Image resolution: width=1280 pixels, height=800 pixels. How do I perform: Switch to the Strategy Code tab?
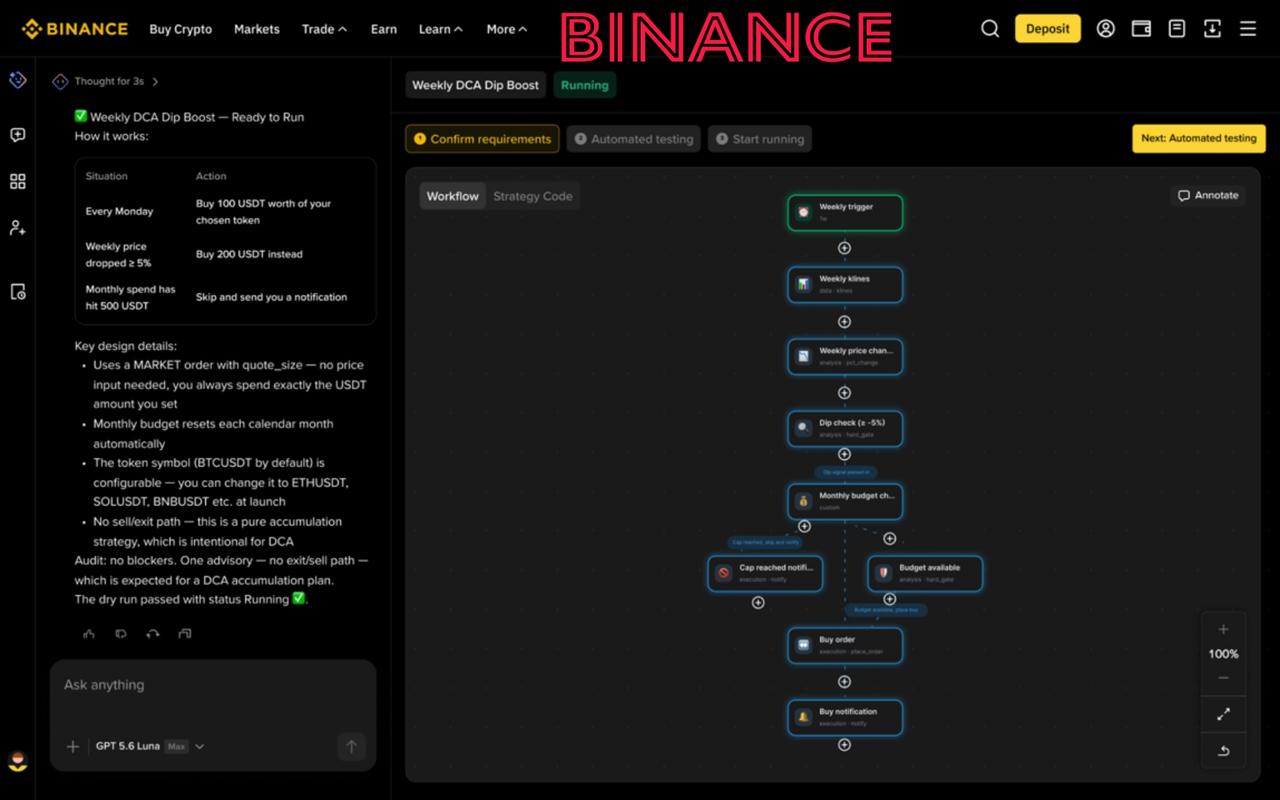pos(533,196)
